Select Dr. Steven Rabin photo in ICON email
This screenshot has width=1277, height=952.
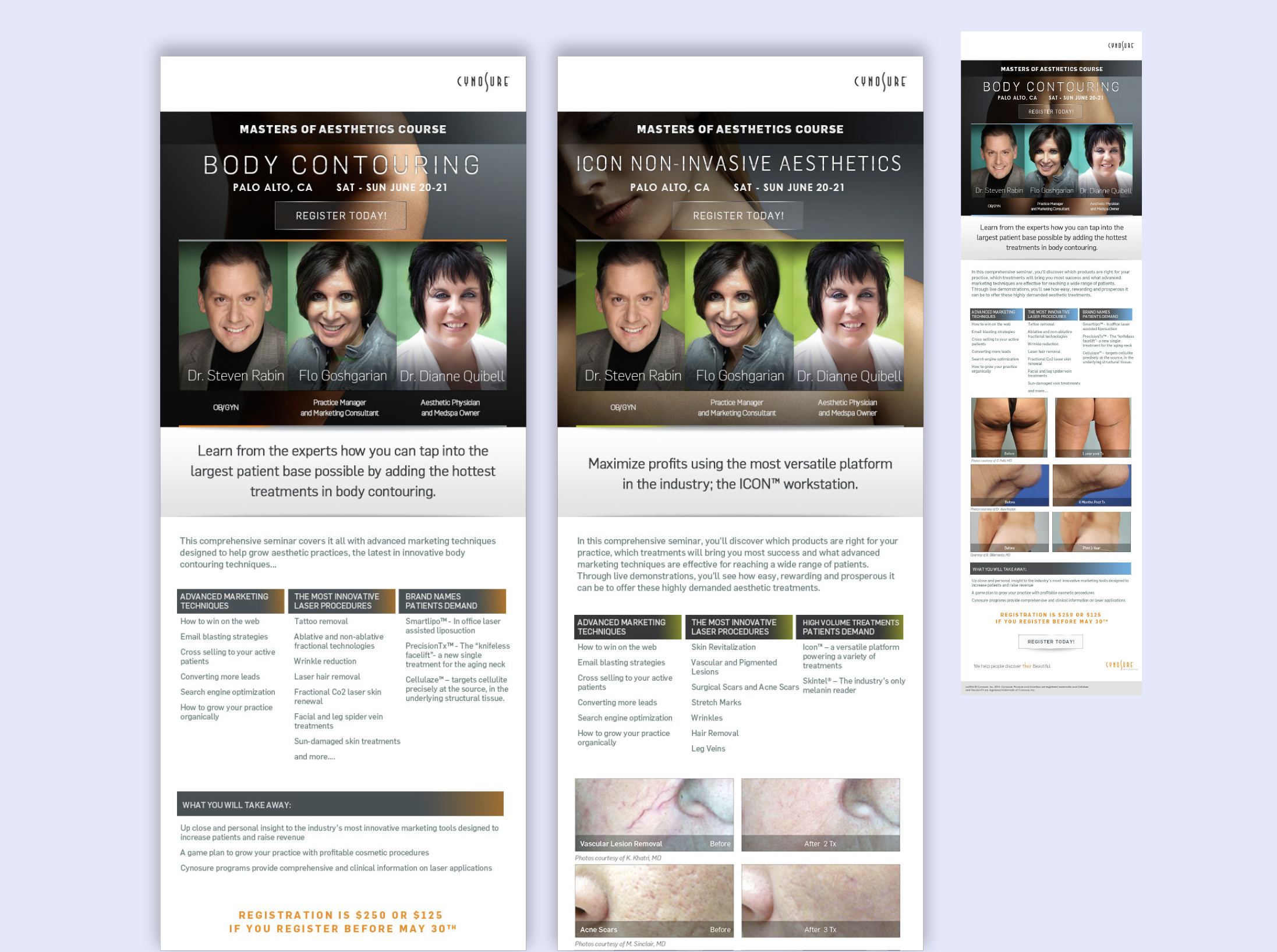(x=630, y=315)
